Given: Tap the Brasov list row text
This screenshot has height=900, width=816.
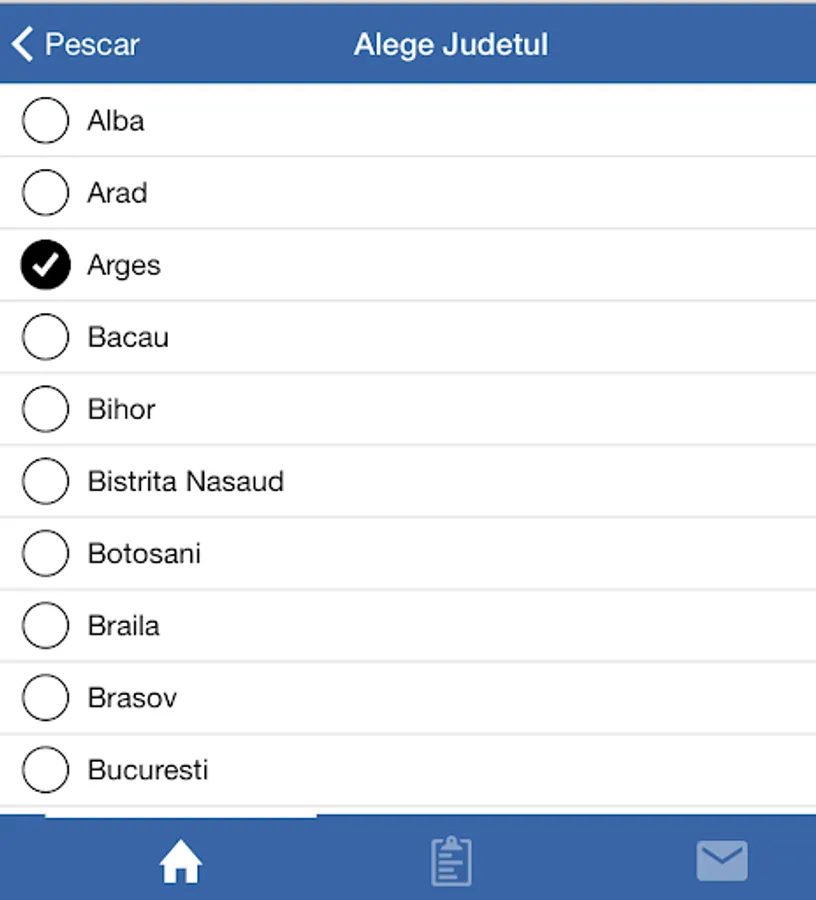Looking at the screenshot, I should click(132, 697).
